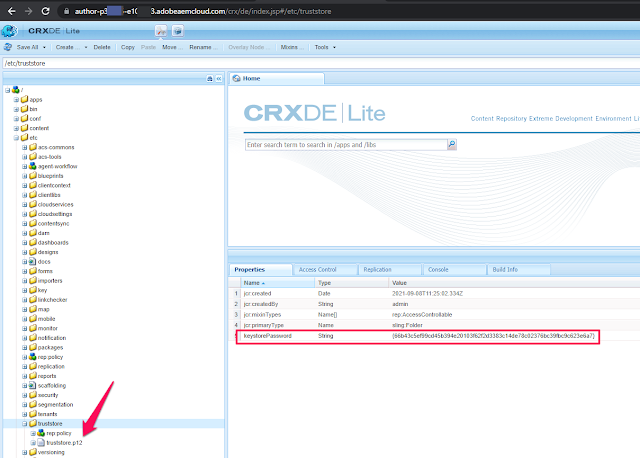
Task: Select the jcr:created property name
Action: pyautogui.click(x=257, y=293)
